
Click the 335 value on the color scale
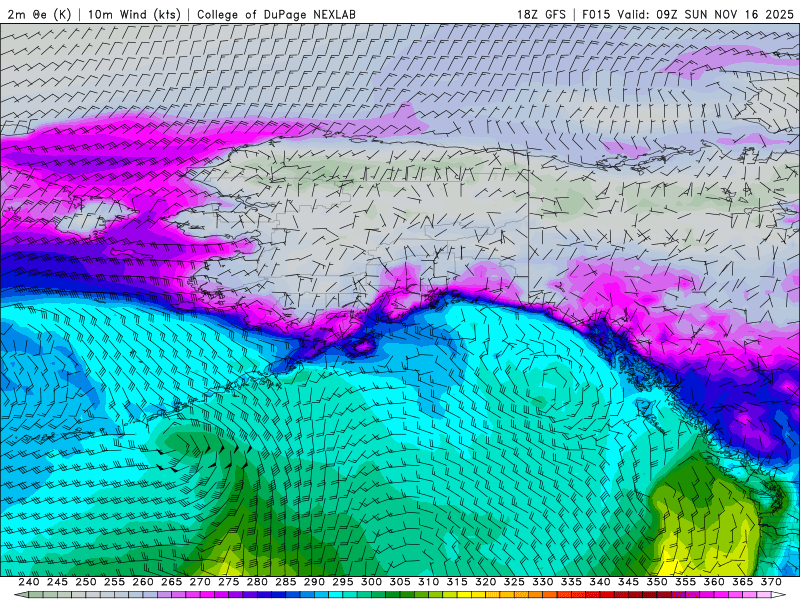(571, 582)
